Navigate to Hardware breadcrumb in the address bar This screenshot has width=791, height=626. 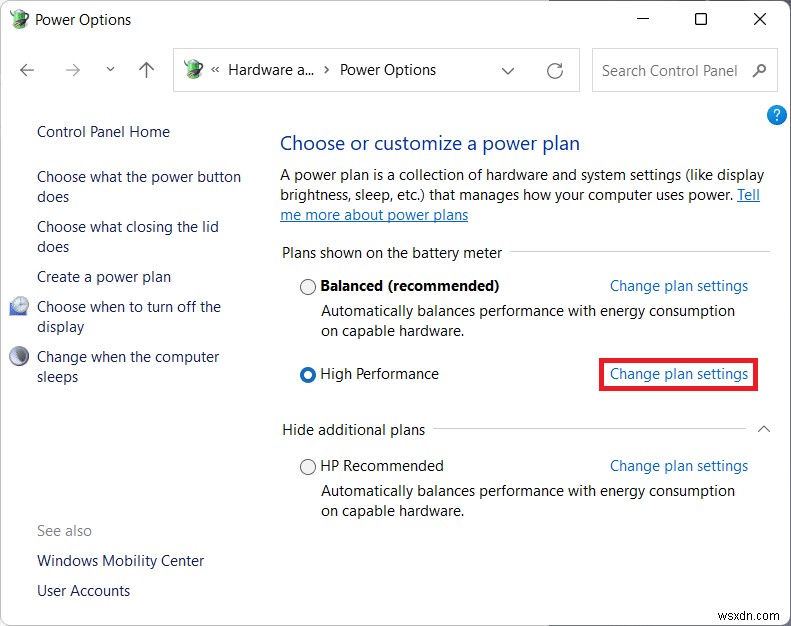[270, 70]
